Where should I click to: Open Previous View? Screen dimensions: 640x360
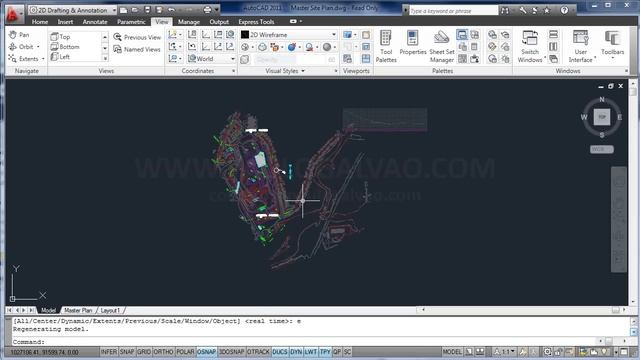point(137,37)
